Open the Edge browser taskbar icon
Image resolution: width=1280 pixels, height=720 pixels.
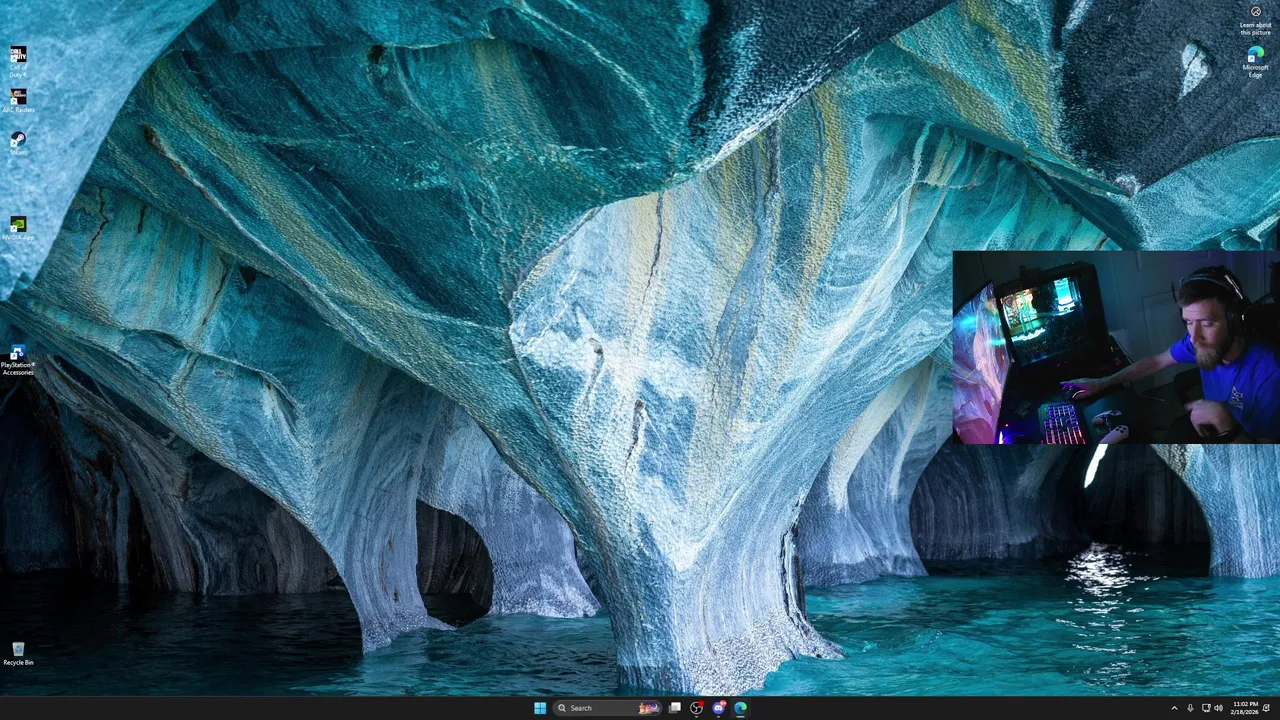[740, 708]
